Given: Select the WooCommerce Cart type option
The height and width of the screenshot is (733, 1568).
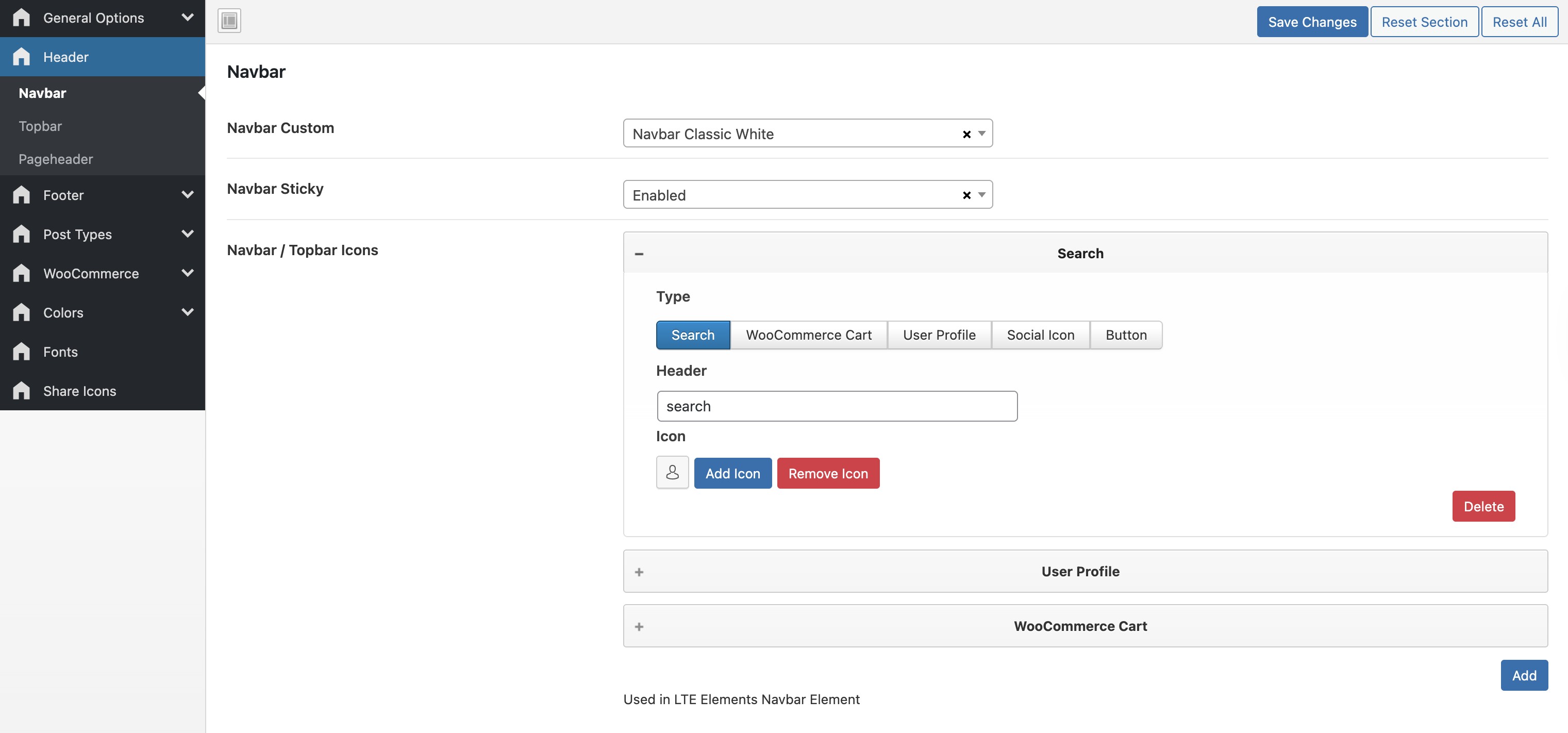Looking at the screenshot, I should click(808, 335).
